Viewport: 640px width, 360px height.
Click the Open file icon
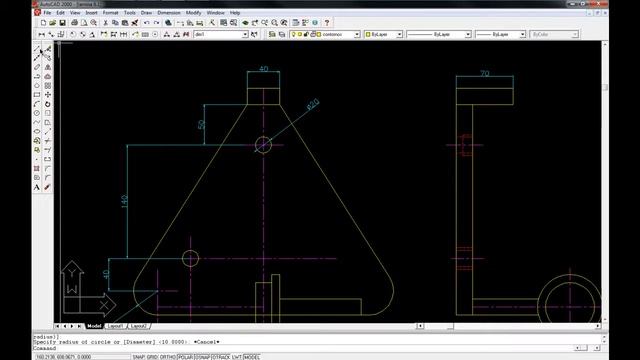click(53, 23)
